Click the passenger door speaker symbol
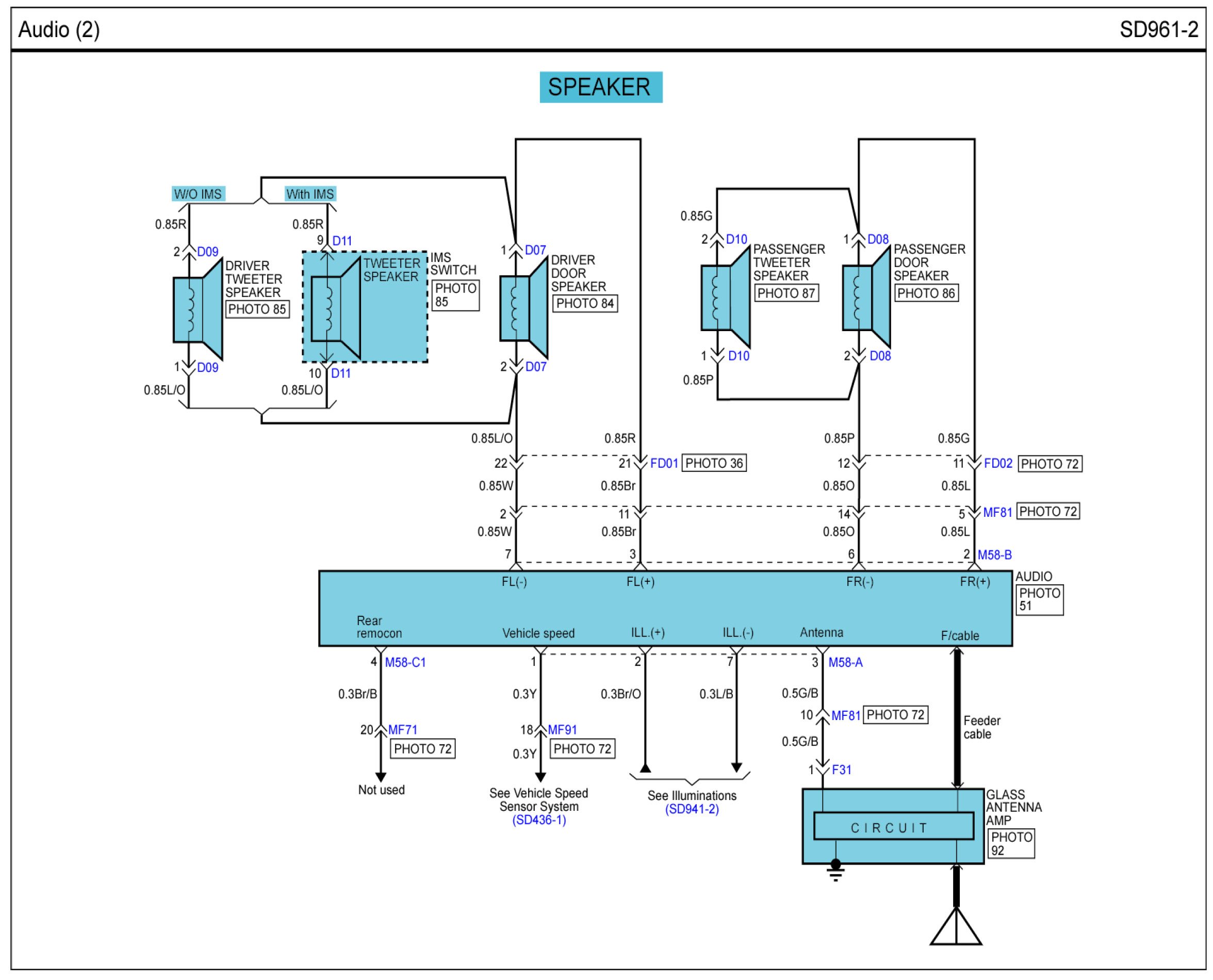 click(x=866, y=298)
